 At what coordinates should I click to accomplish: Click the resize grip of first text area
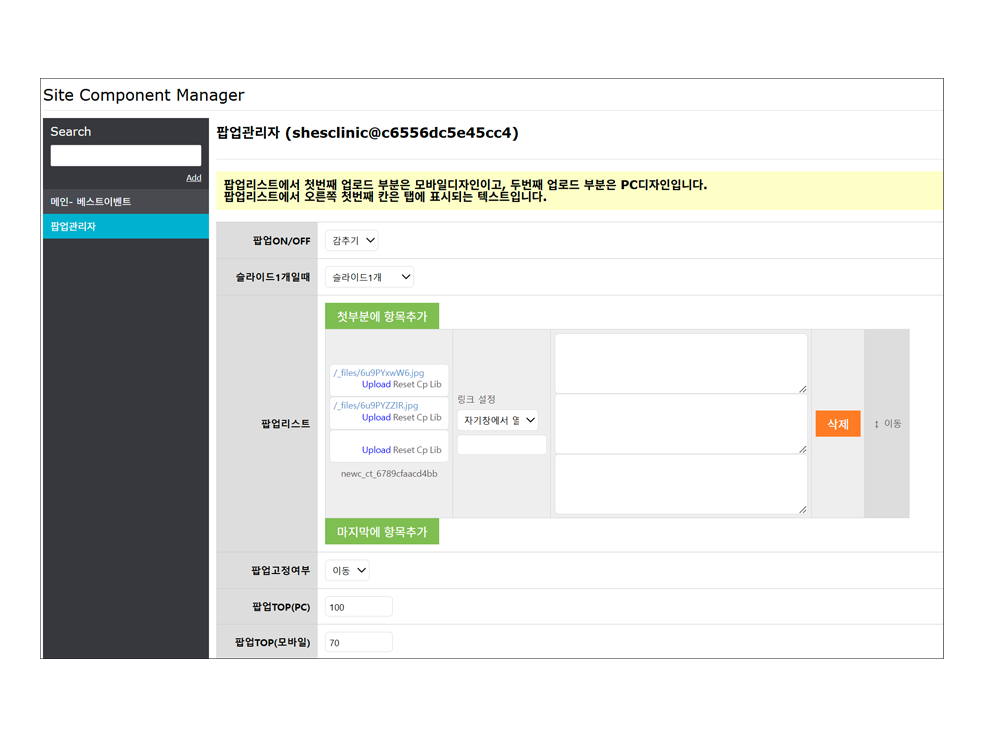click(x=803, y=389)
